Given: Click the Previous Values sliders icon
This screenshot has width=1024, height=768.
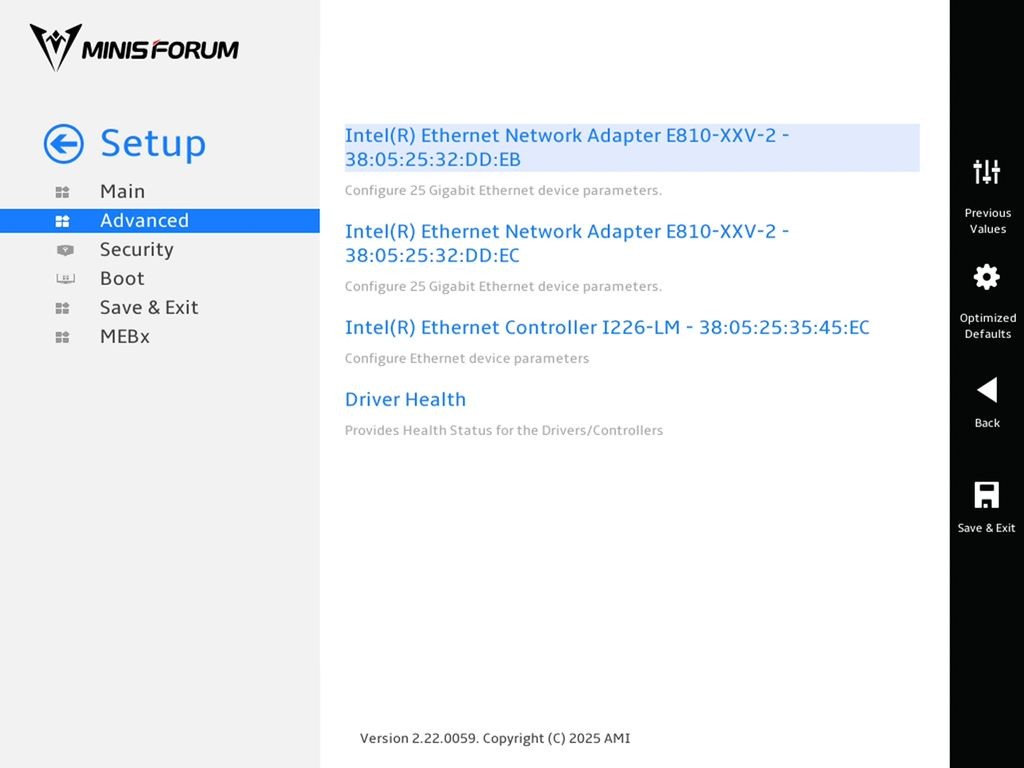Looking at the screenshot, I should [x=986, y=172].
